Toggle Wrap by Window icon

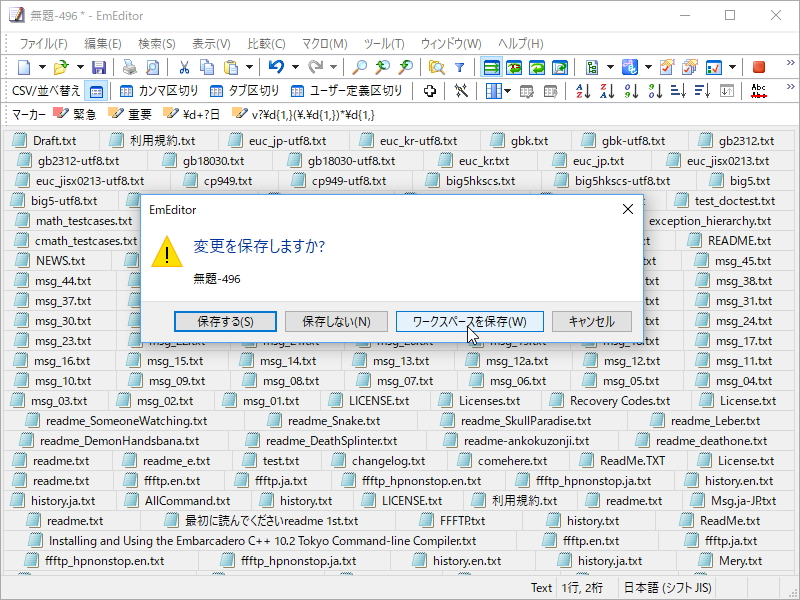point(537,67)
